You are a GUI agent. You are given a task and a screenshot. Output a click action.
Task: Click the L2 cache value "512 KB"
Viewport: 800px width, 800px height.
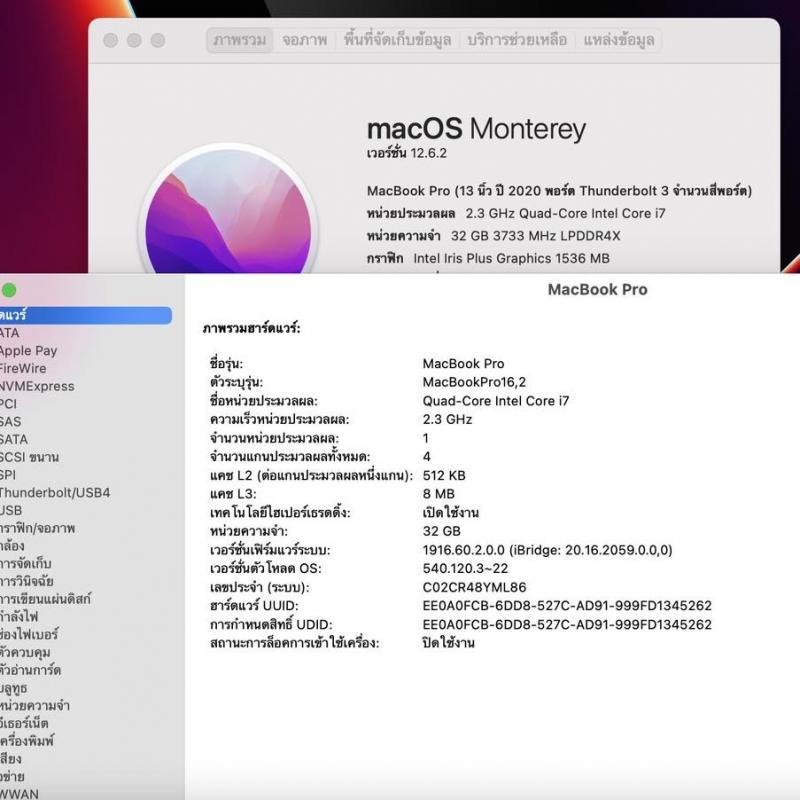click(x=444, y=476)
